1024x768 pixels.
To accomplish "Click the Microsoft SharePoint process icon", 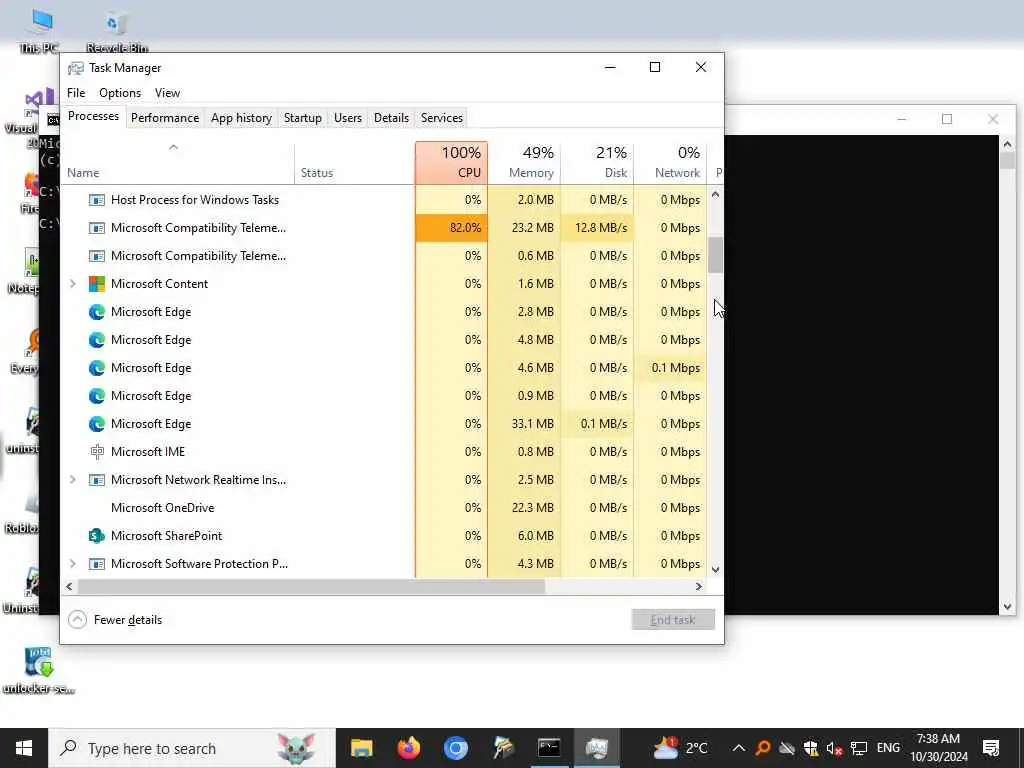I will [x=97, y=536].
